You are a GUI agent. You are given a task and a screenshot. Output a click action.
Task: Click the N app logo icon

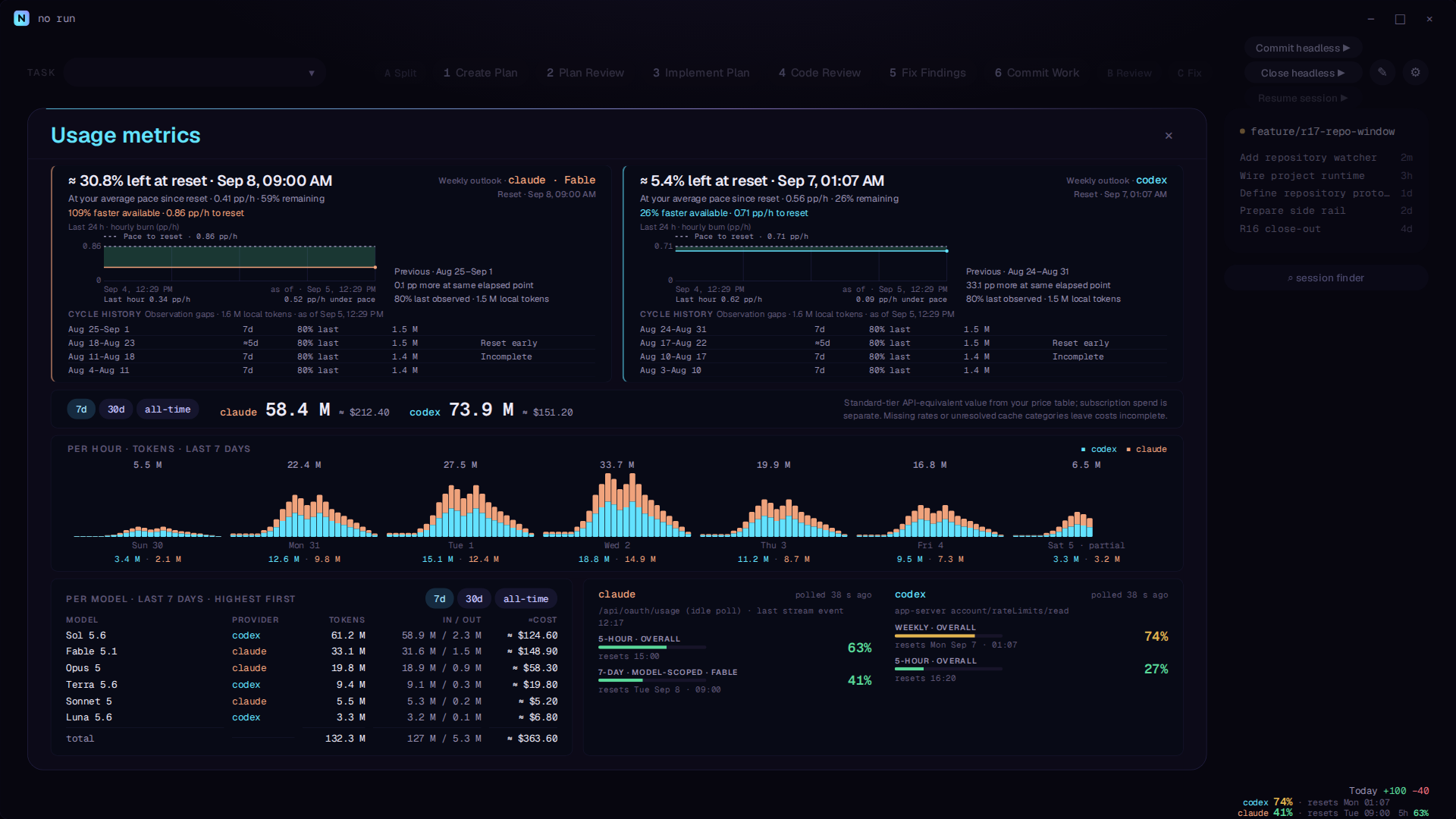pyautogui.click(x=21, y=18)
